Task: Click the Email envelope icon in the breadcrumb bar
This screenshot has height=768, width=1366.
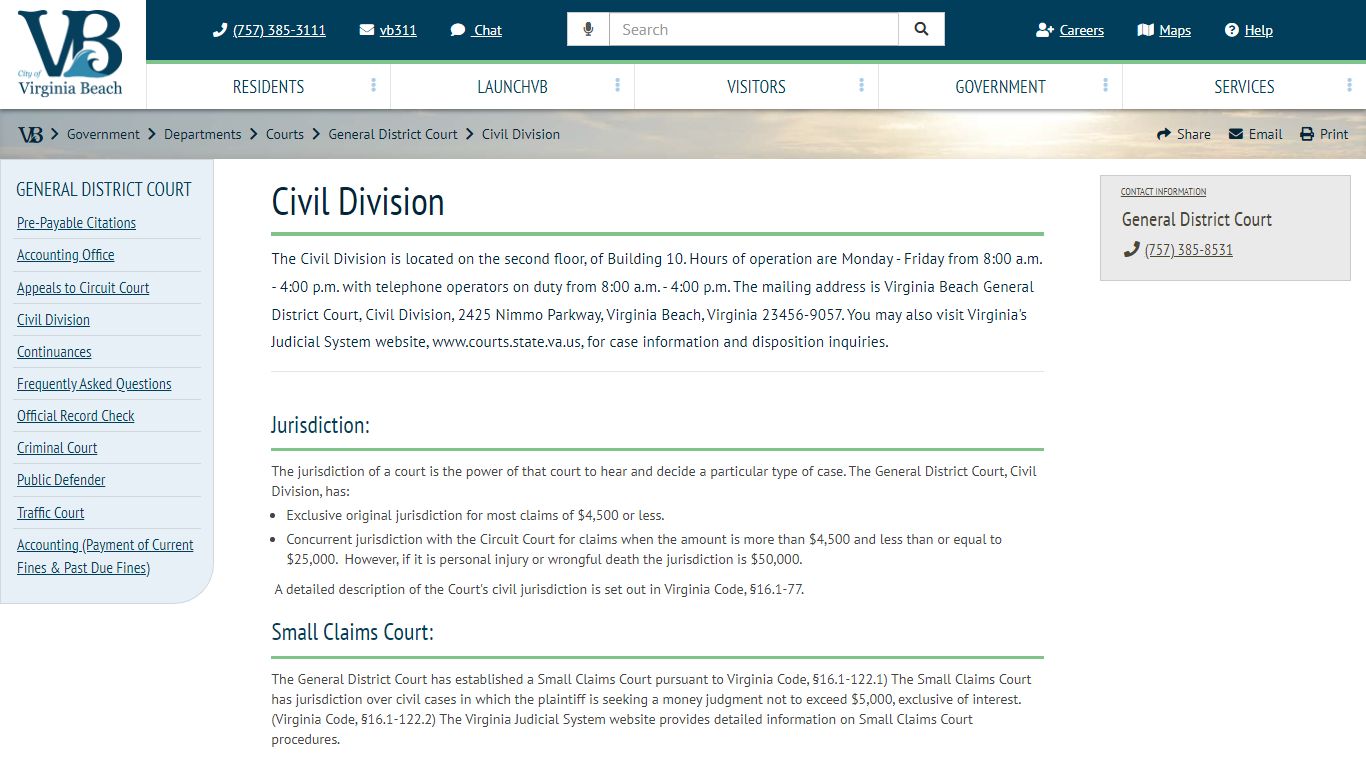Action: tap(1236, 134)
